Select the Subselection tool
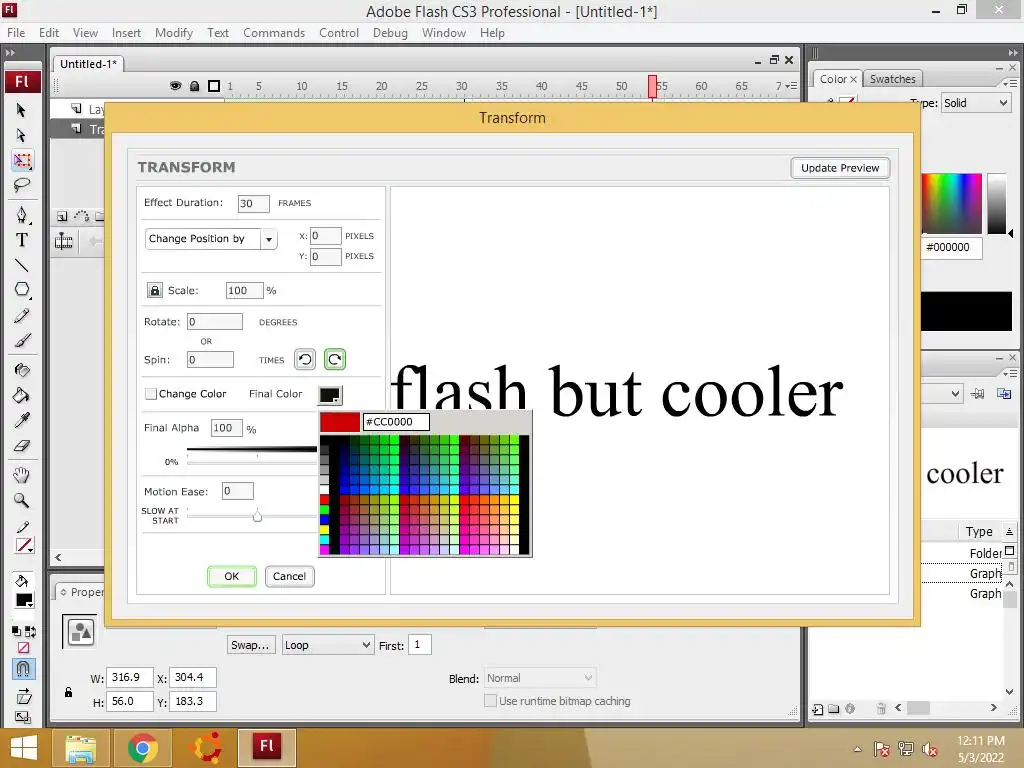Viewport: 1024px width, 768px height. tap(21, 135)
